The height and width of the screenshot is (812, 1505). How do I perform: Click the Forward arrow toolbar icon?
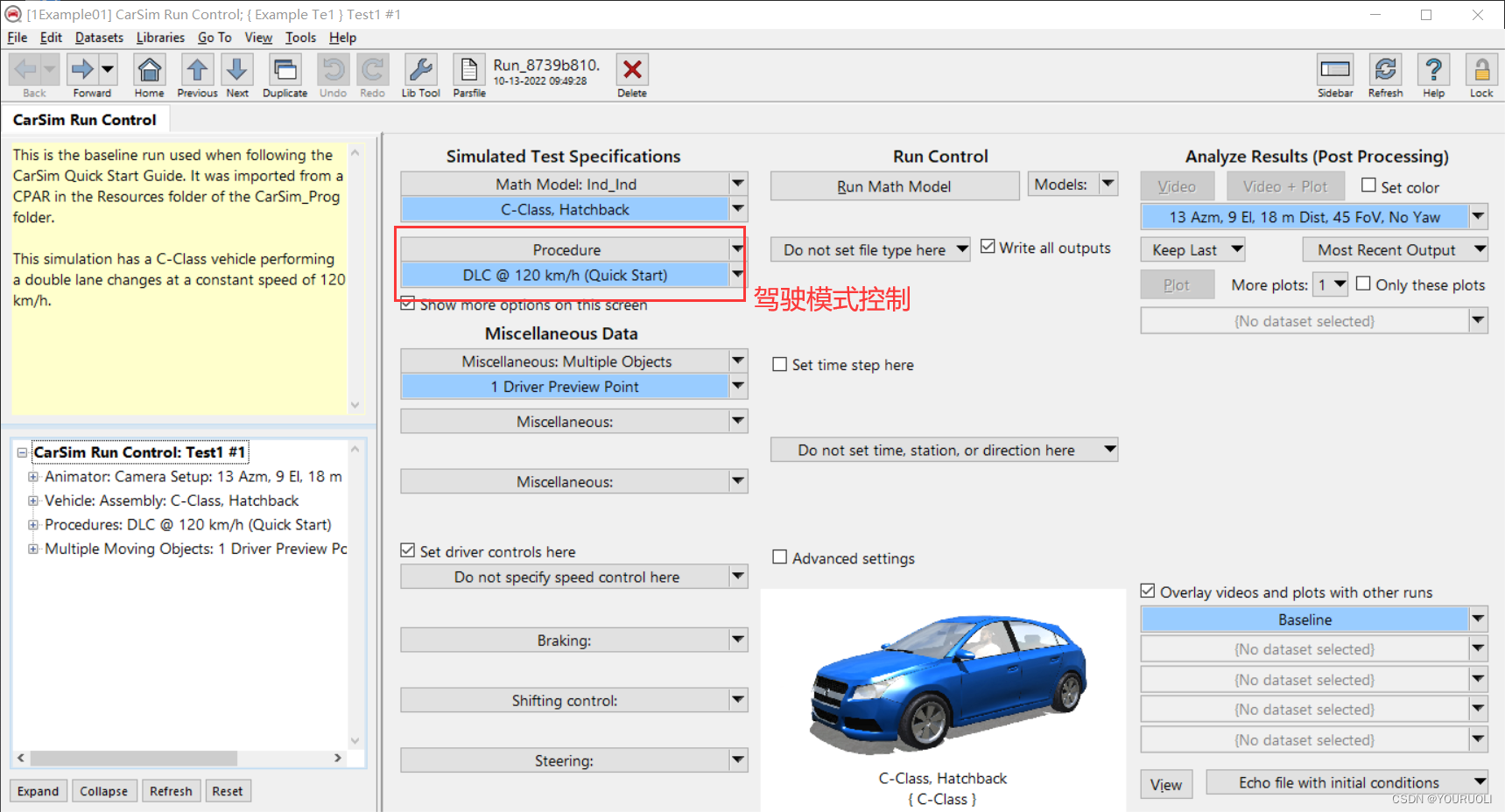[x=82, y=69]
